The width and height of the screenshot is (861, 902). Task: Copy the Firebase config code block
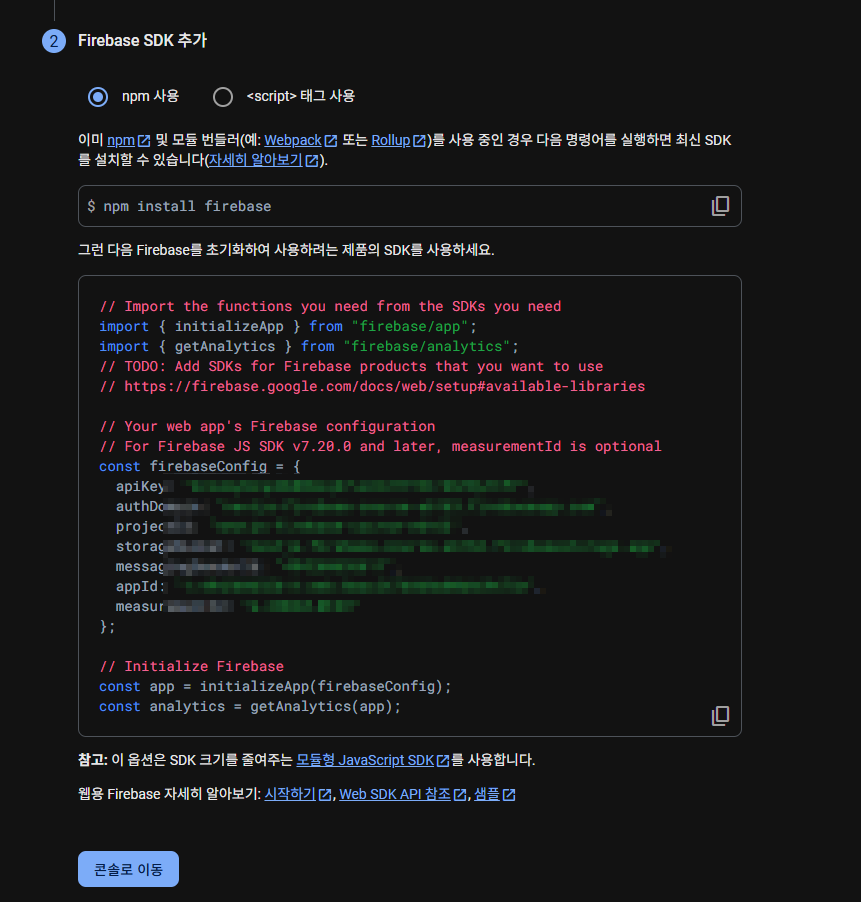720,716
